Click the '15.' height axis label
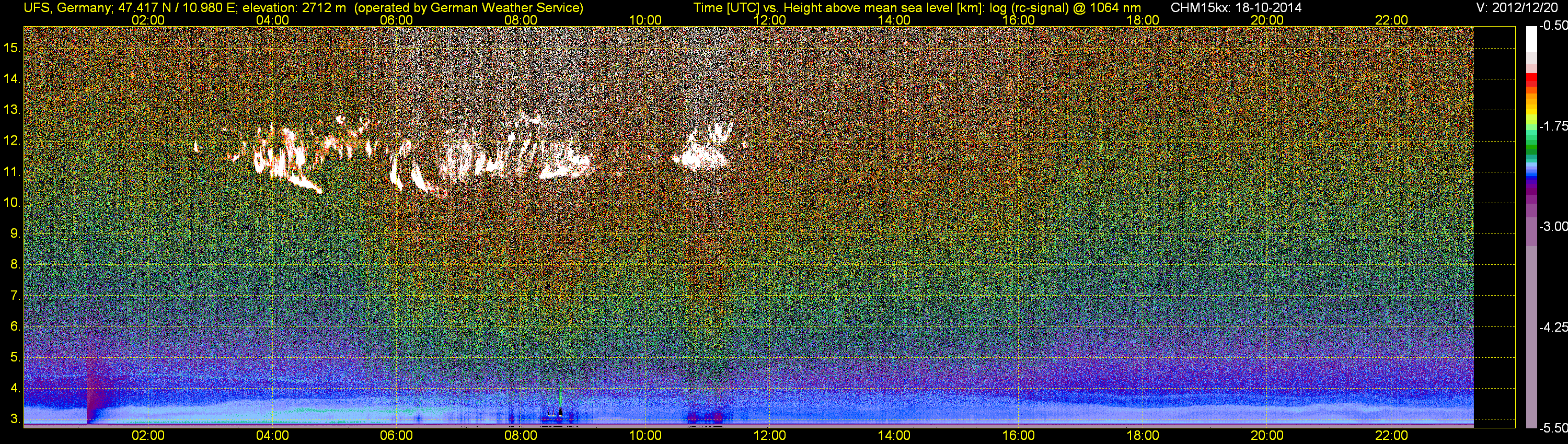Image resolution: width=1568 pixels, height=444 pixels. (x=12, y=48)
